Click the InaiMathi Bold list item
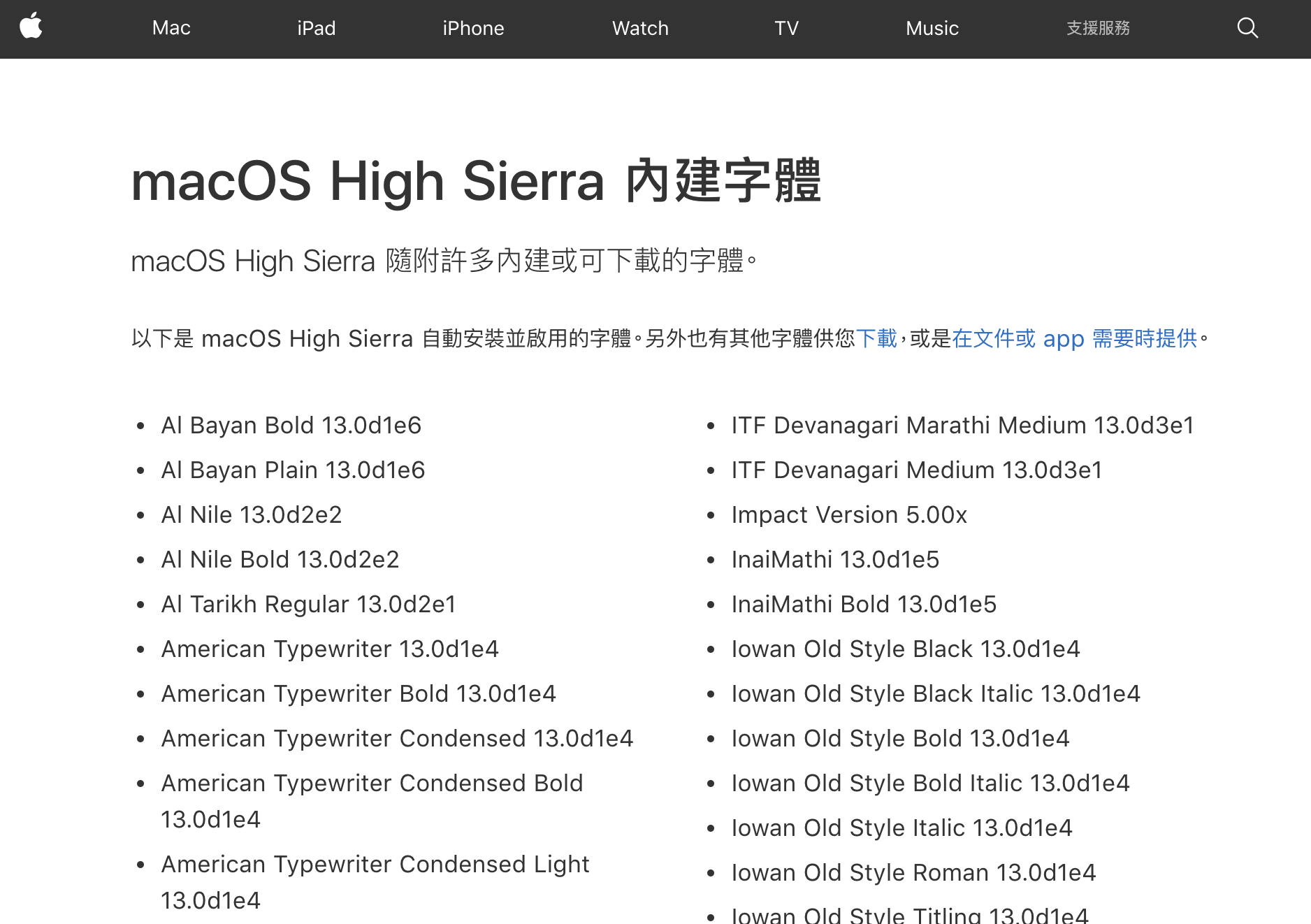This screenshot has width=1311, height=924. [864, 604]
